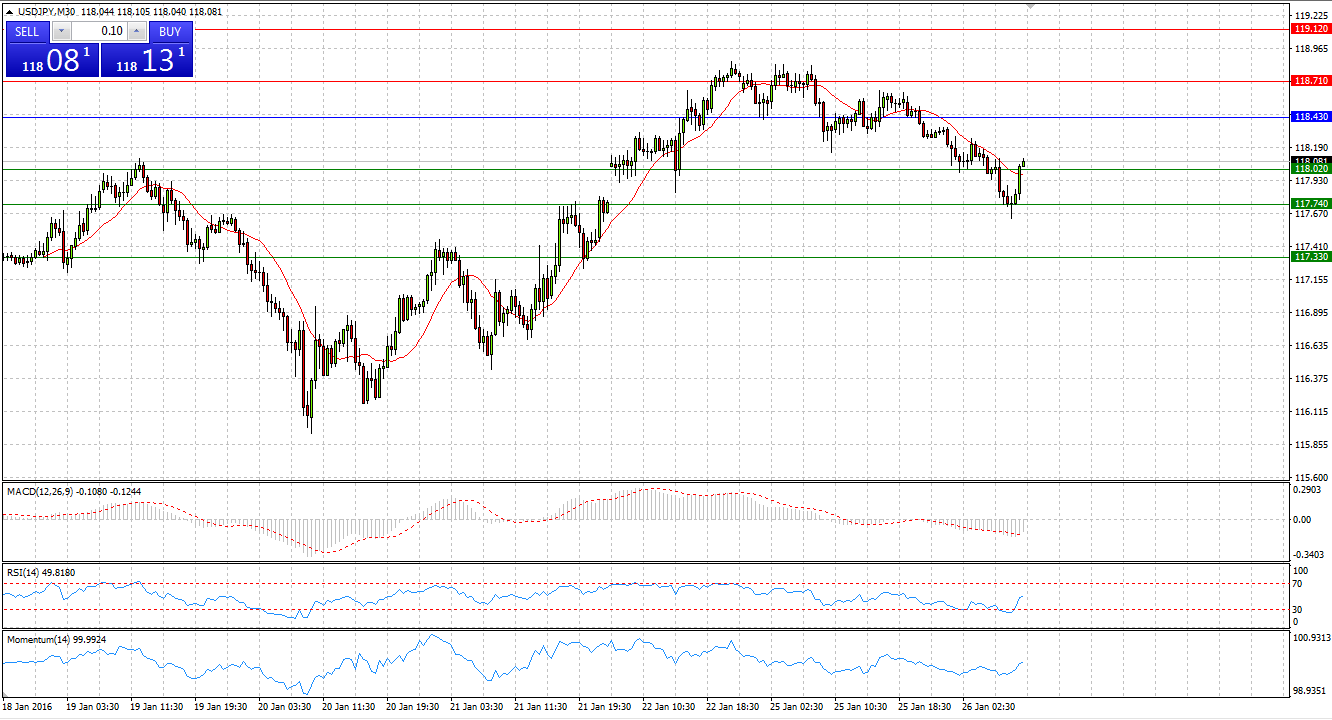The width and height of the screenshot is (1332, 720).
Task: Click the 0.10 volume input field
Action: 97,31
